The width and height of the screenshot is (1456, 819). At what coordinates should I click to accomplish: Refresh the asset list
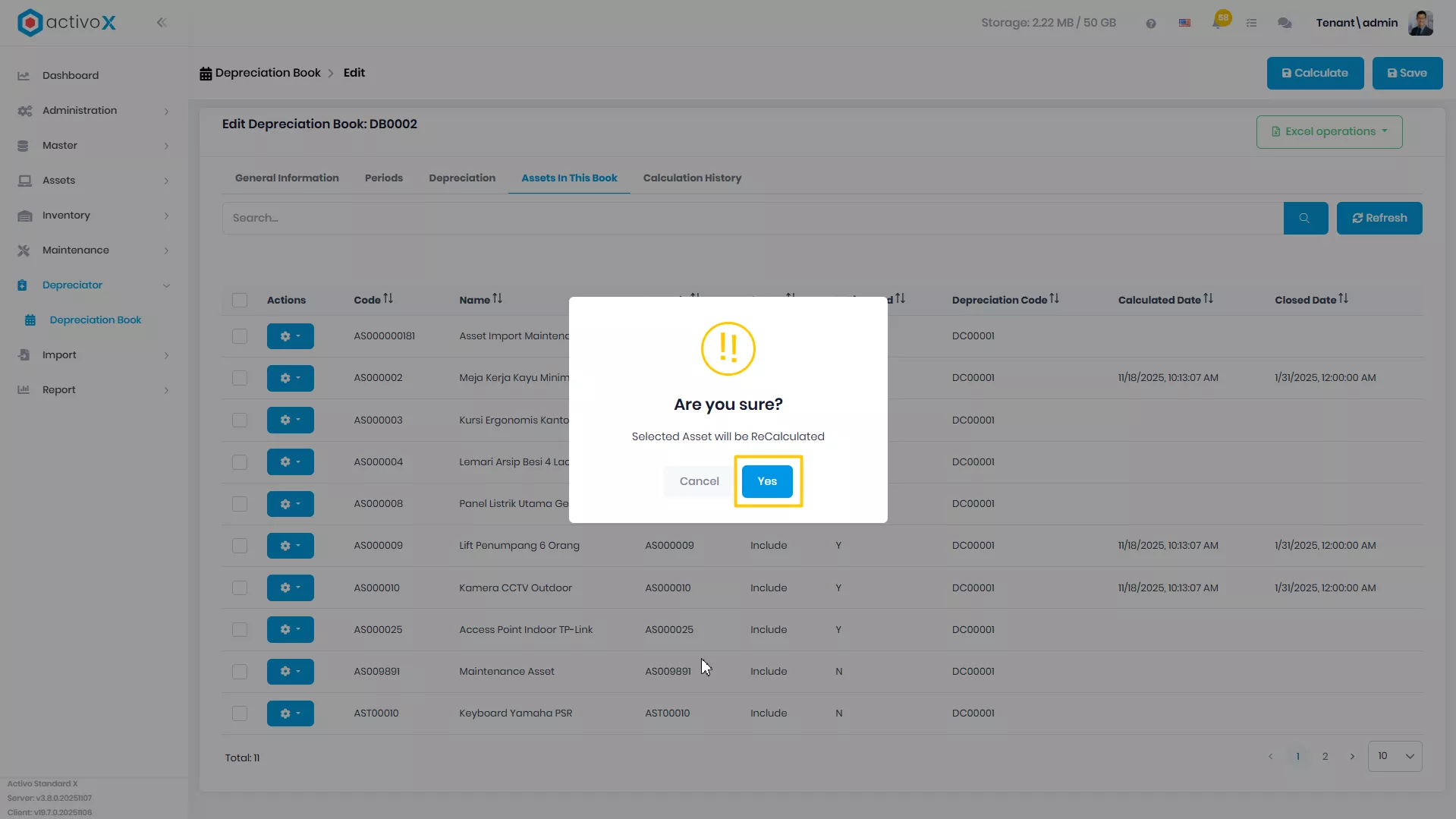(x=1379, y=218)
